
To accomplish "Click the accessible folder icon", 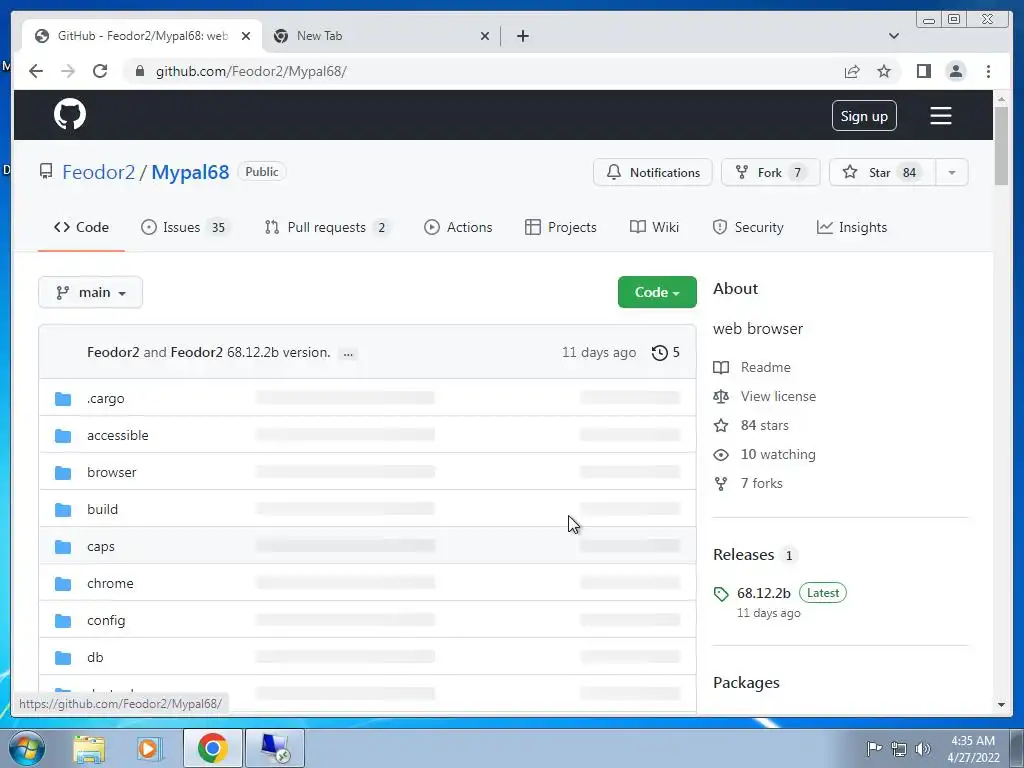I will (x=63, y=436).
